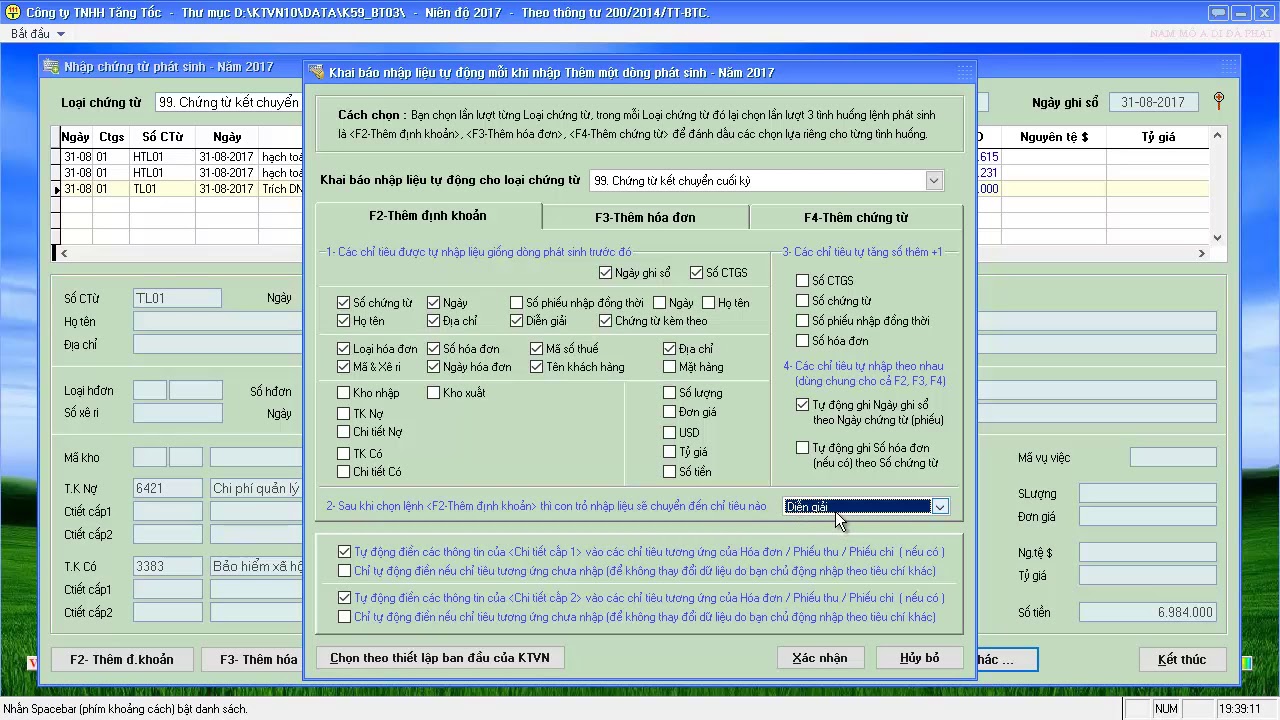Viewport: 1280px width, 720px height.
Task: Click the dotted grip icon on Nhập chứng từ title bar
Action: click(x=1229, y=67)
